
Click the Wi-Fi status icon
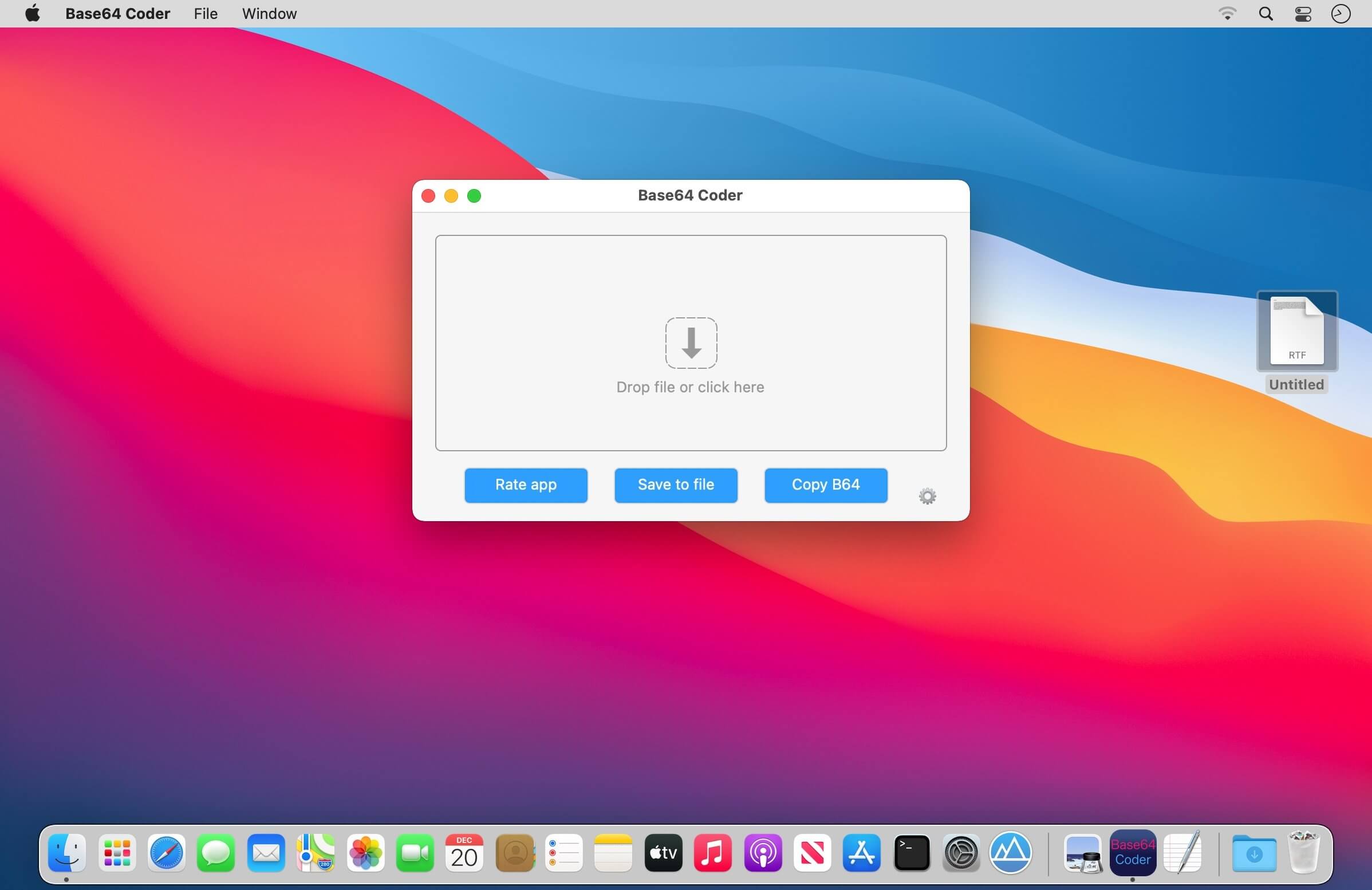point(1227,13)
